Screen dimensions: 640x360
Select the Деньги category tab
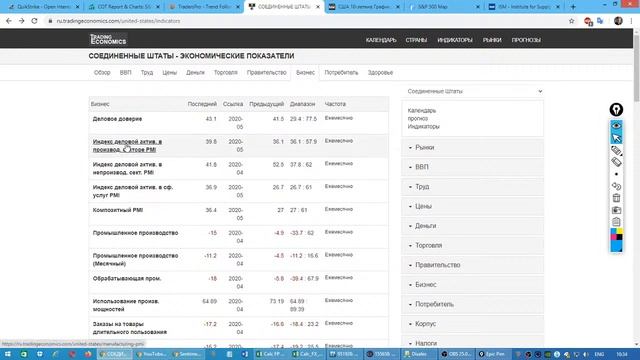click(195, 73)
